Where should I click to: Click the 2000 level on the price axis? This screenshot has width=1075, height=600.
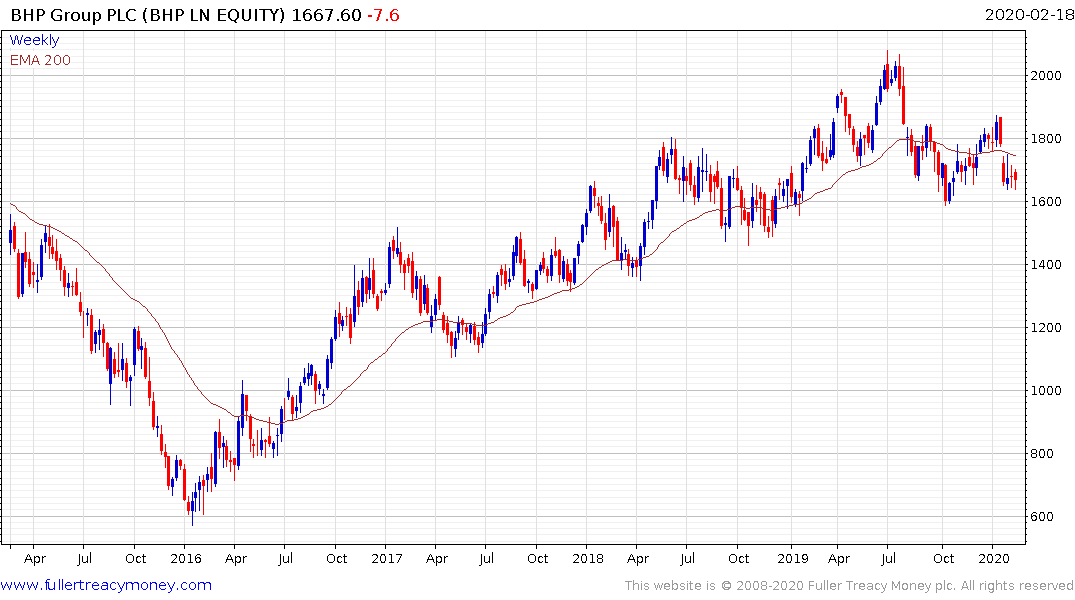click(x=1048, y=76)
